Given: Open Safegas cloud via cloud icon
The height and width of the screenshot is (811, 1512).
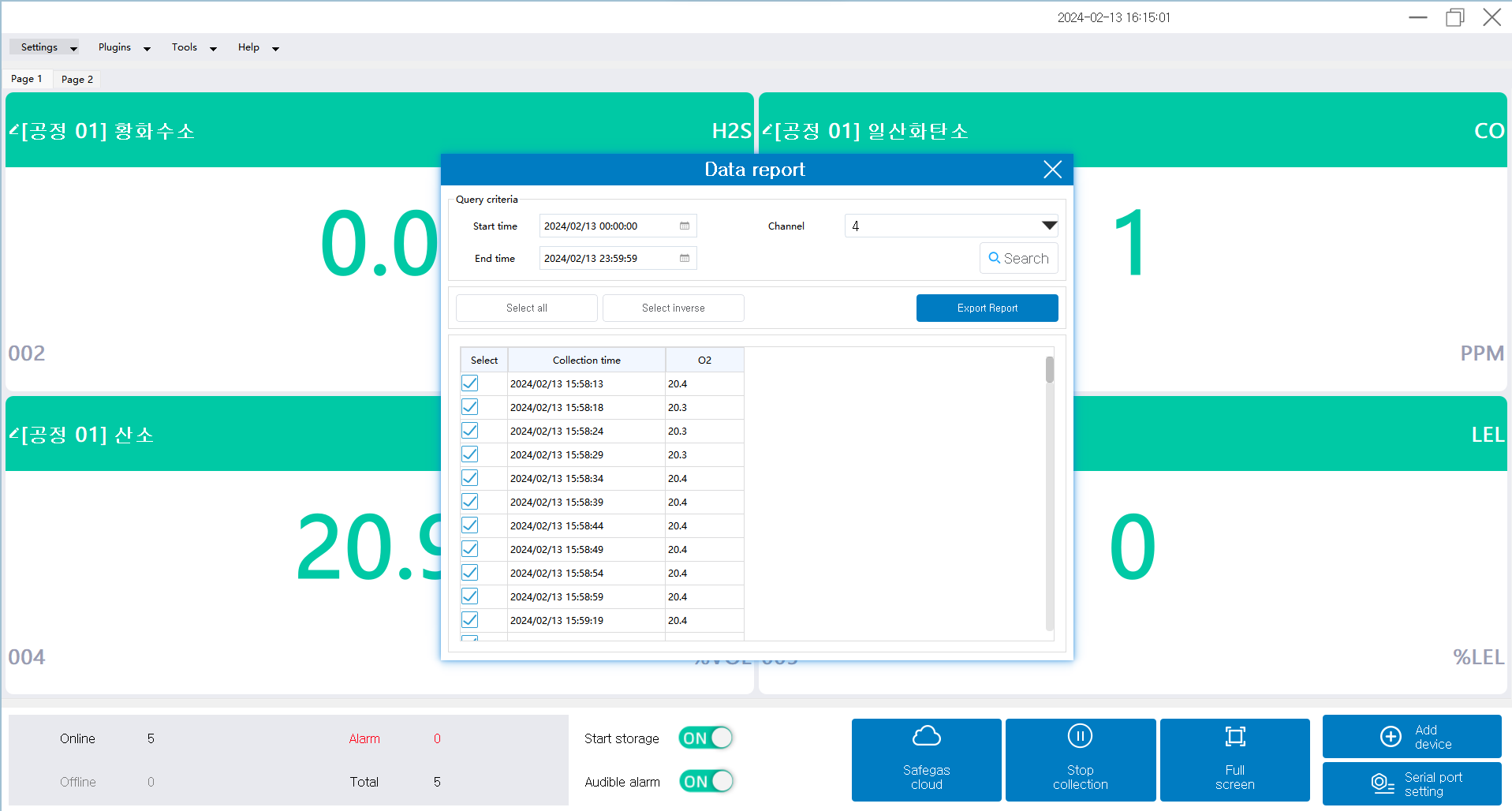Looking at the screenshot, I should [926, 737].
